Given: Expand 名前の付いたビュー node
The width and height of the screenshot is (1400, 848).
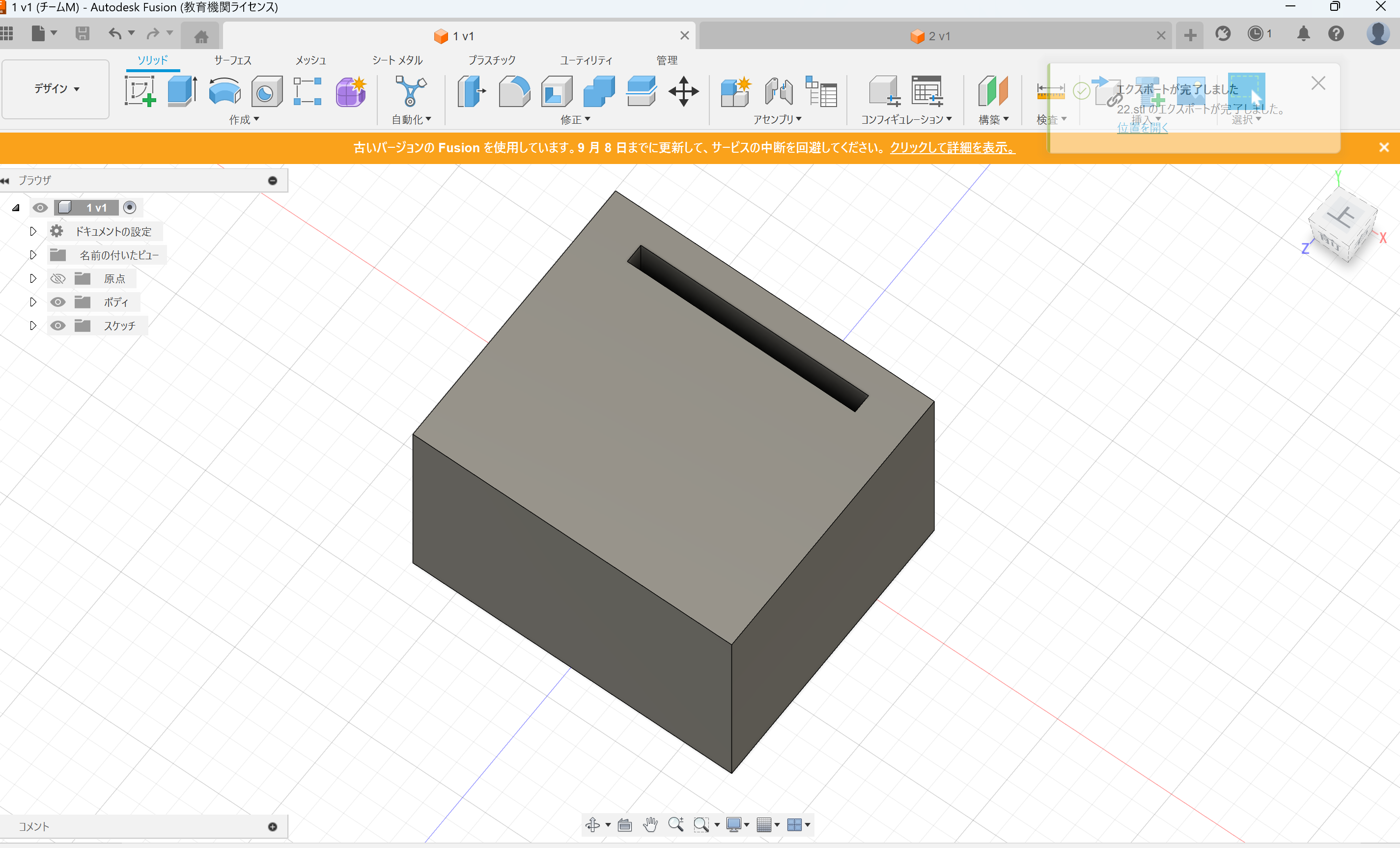Looking at the screenshot, I should click(33, 255).
